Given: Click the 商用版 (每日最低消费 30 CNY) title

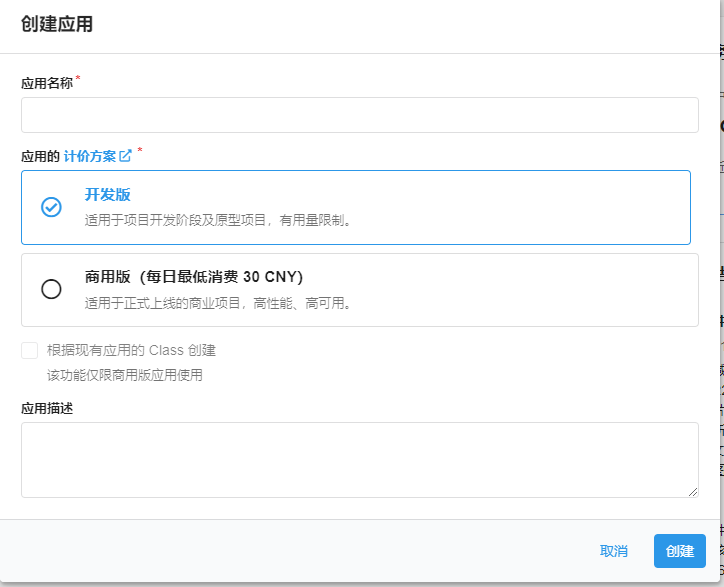Looking at the screenshot, I should [x=194, y=277].
